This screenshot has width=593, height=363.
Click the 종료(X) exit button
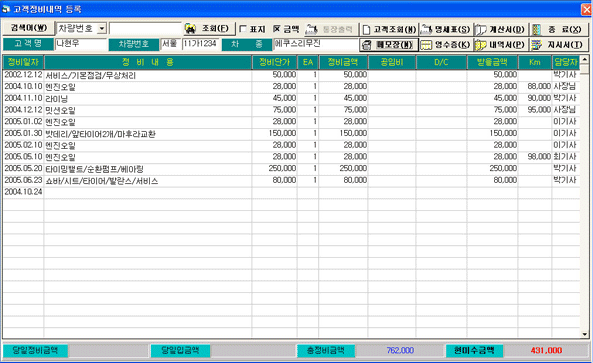(558, 29)
